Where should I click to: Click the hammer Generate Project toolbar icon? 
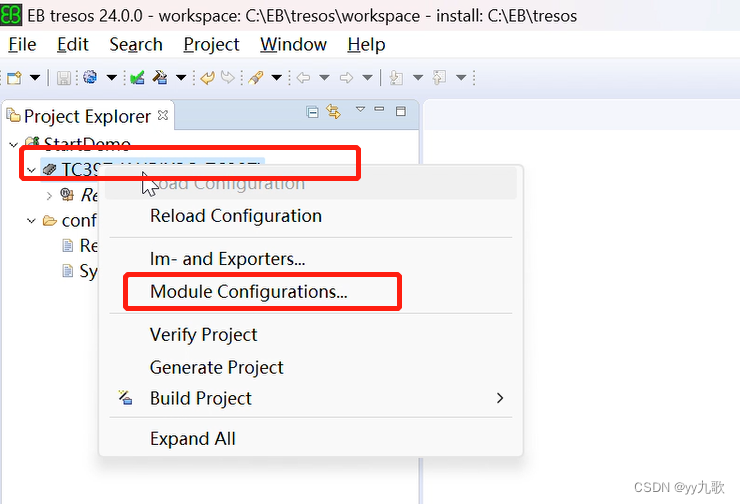click(x=160, y=77)
